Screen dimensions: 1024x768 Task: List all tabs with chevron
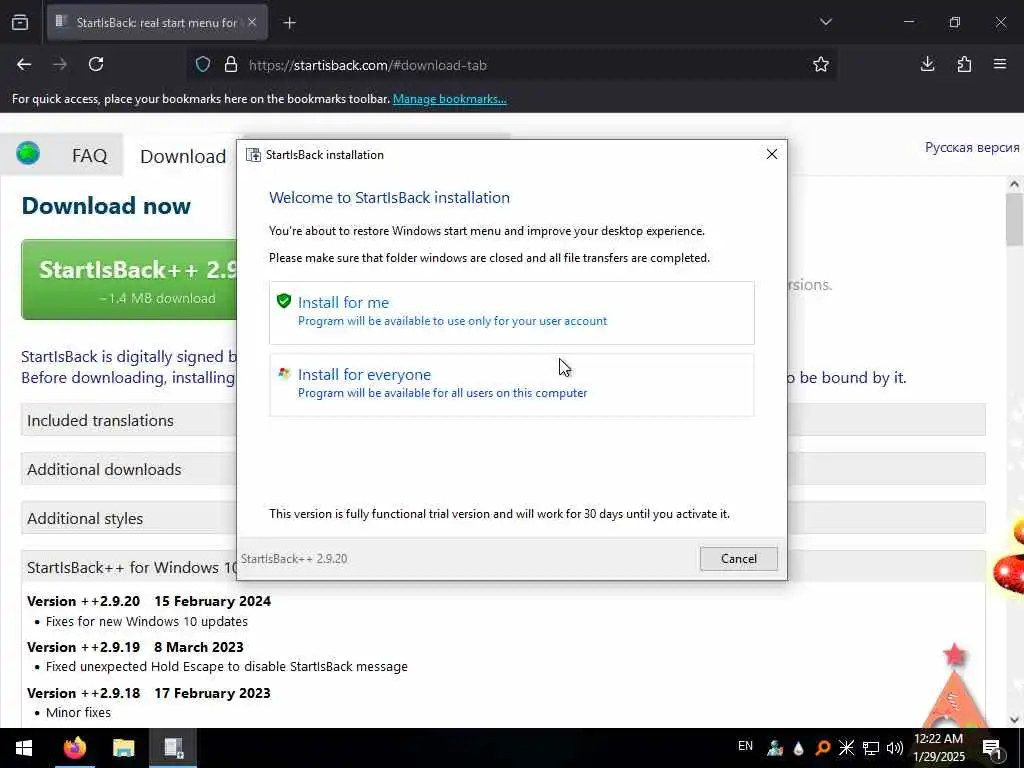[x=825, y=22]
